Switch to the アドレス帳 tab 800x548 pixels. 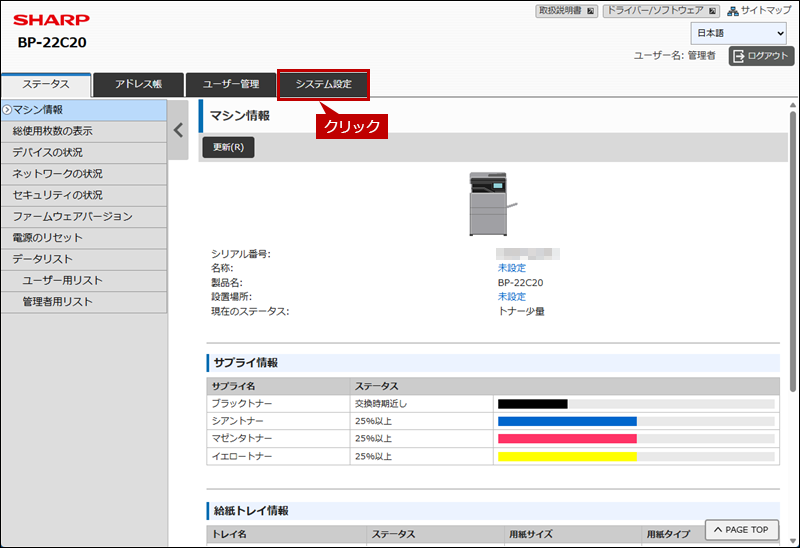(x=139, y=84)
